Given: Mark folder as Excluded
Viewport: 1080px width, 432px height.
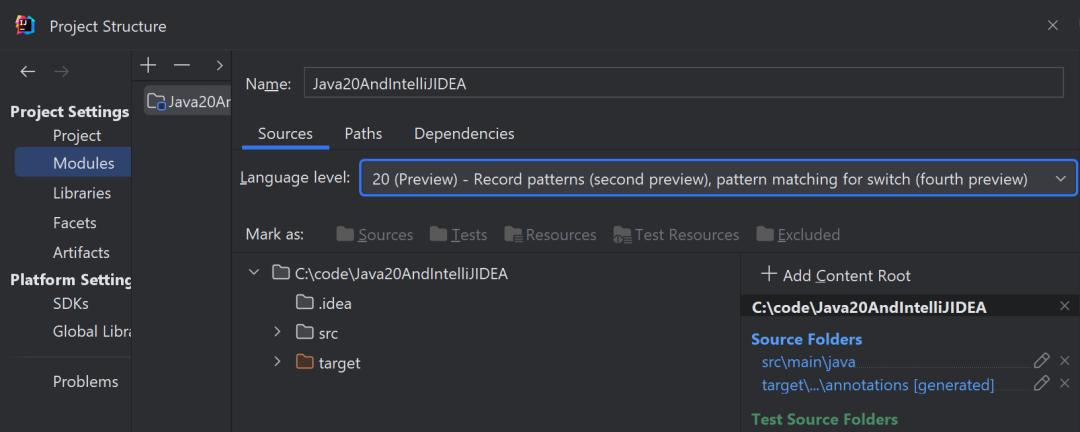Looking at the screenshot, I should (798, 235).
